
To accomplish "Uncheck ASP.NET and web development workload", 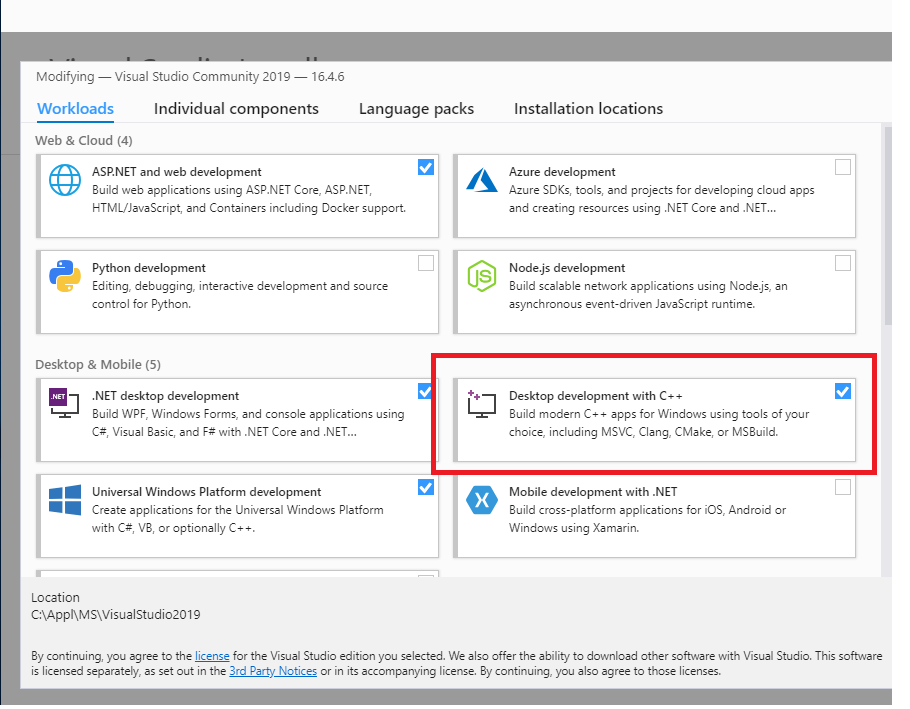I will (426, 168).
